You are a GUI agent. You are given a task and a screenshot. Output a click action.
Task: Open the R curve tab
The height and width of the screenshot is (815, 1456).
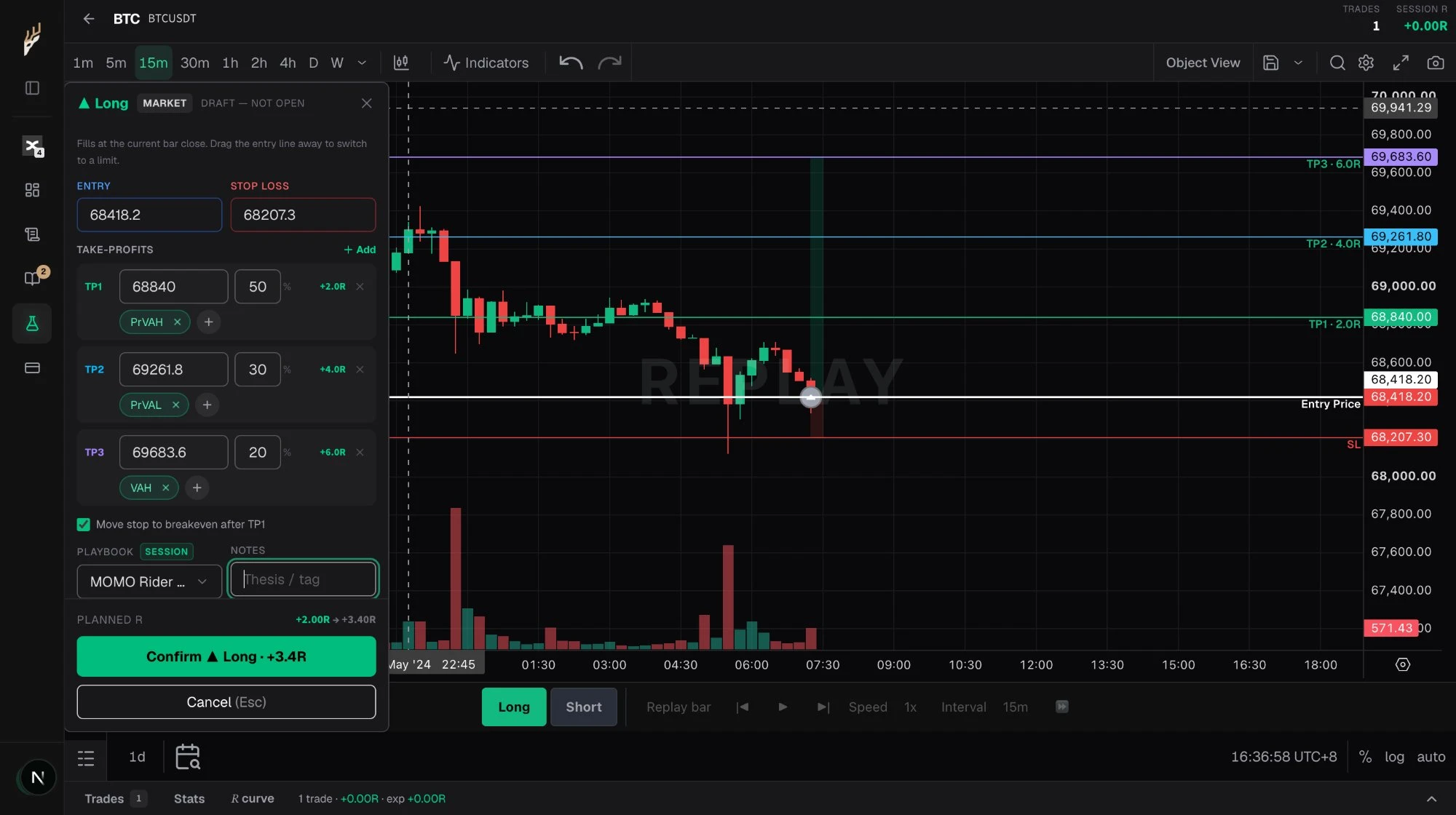click(x=253, y=798)
